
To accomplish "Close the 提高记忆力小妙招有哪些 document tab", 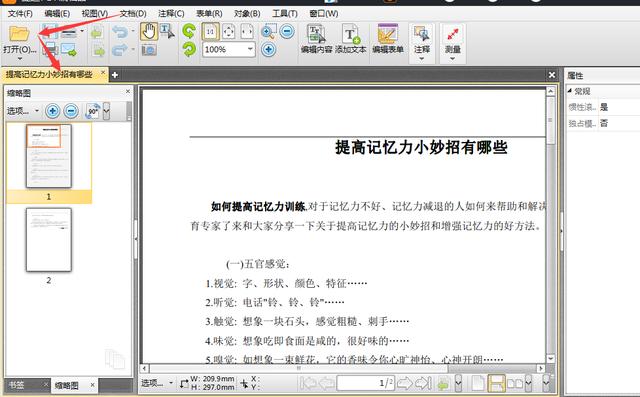I will 103,73.
